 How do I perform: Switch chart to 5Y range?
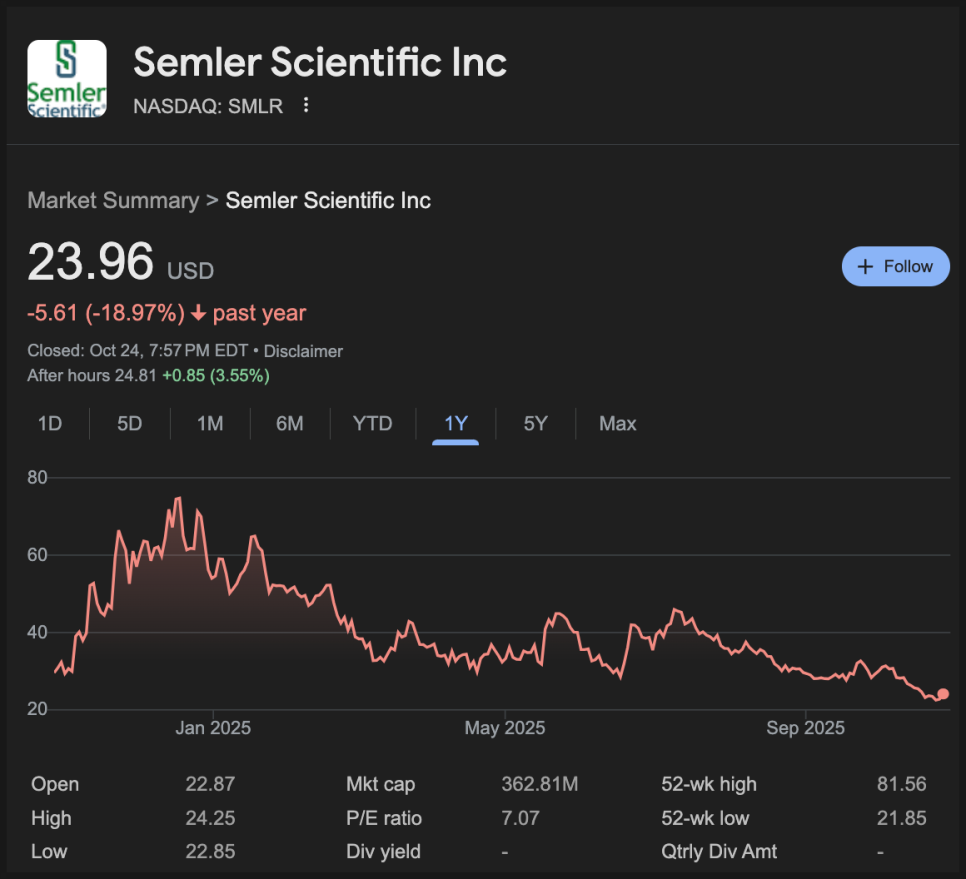click(x=536, y=423)
